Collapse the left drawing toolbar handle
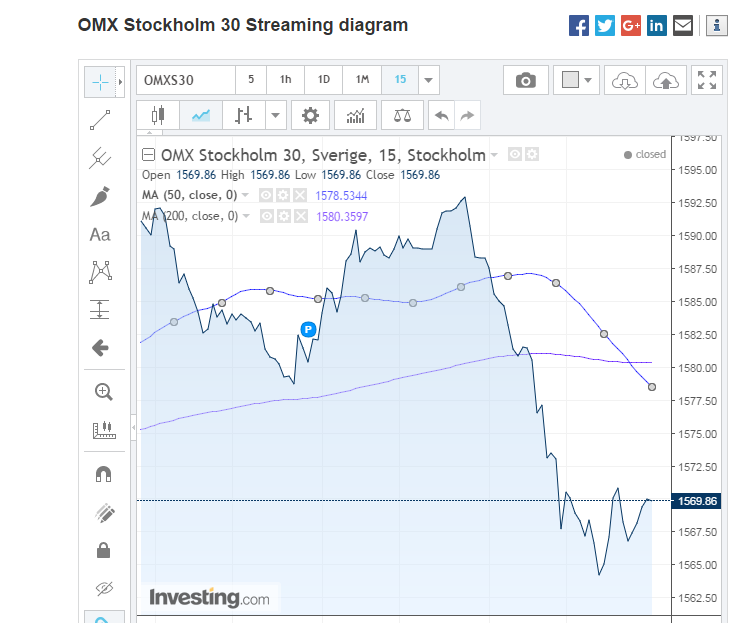Image resolution: width=740 pixels, height=623 pixels. (134, 428)
